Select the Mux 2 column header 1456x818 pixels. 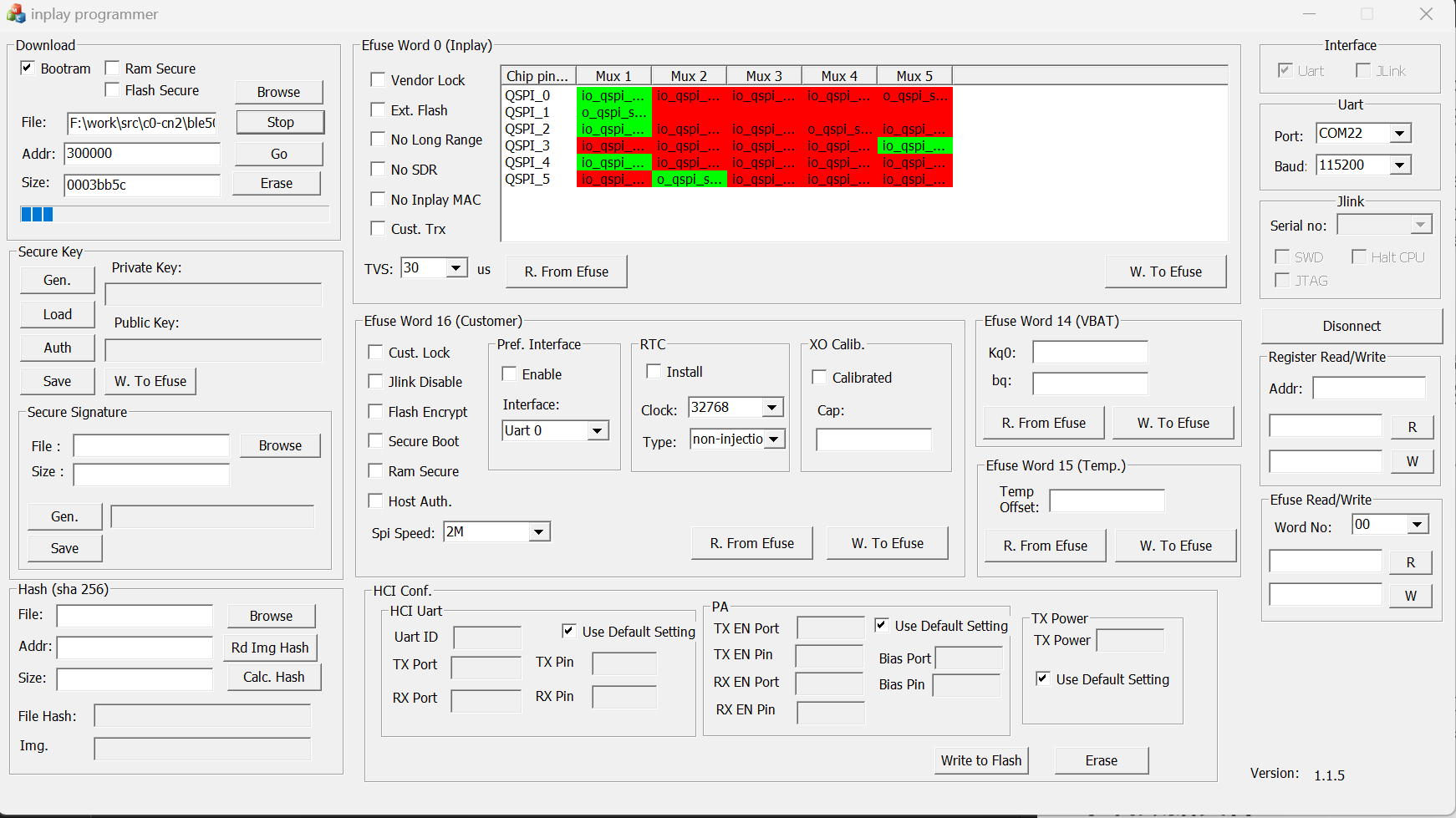point(689,76)
